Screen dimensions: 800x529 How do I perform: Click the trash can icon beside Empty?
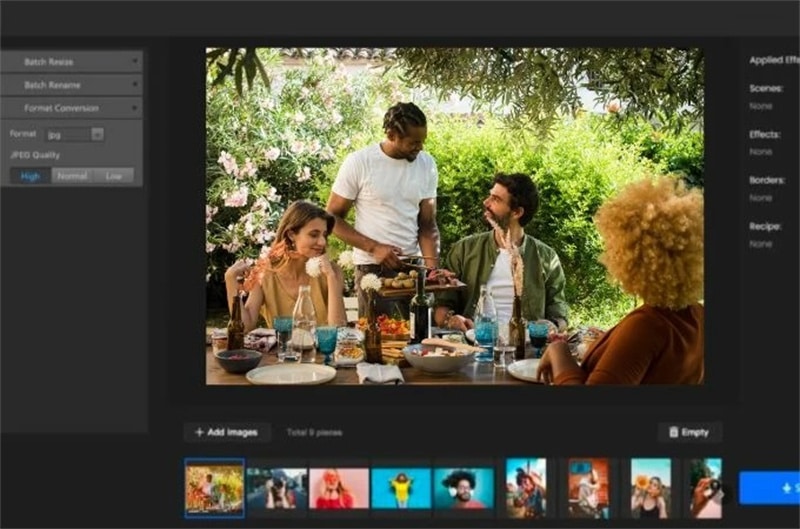[x=673, y=432]
